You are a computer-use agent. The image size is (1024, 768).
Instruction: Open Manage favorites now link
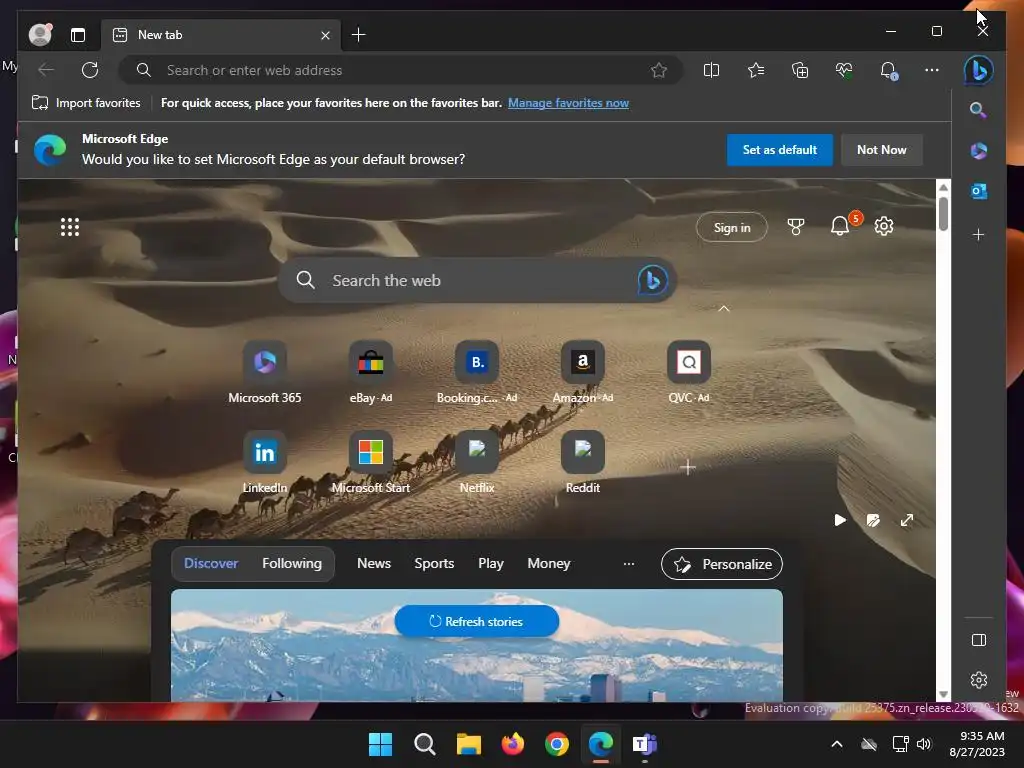568,103
